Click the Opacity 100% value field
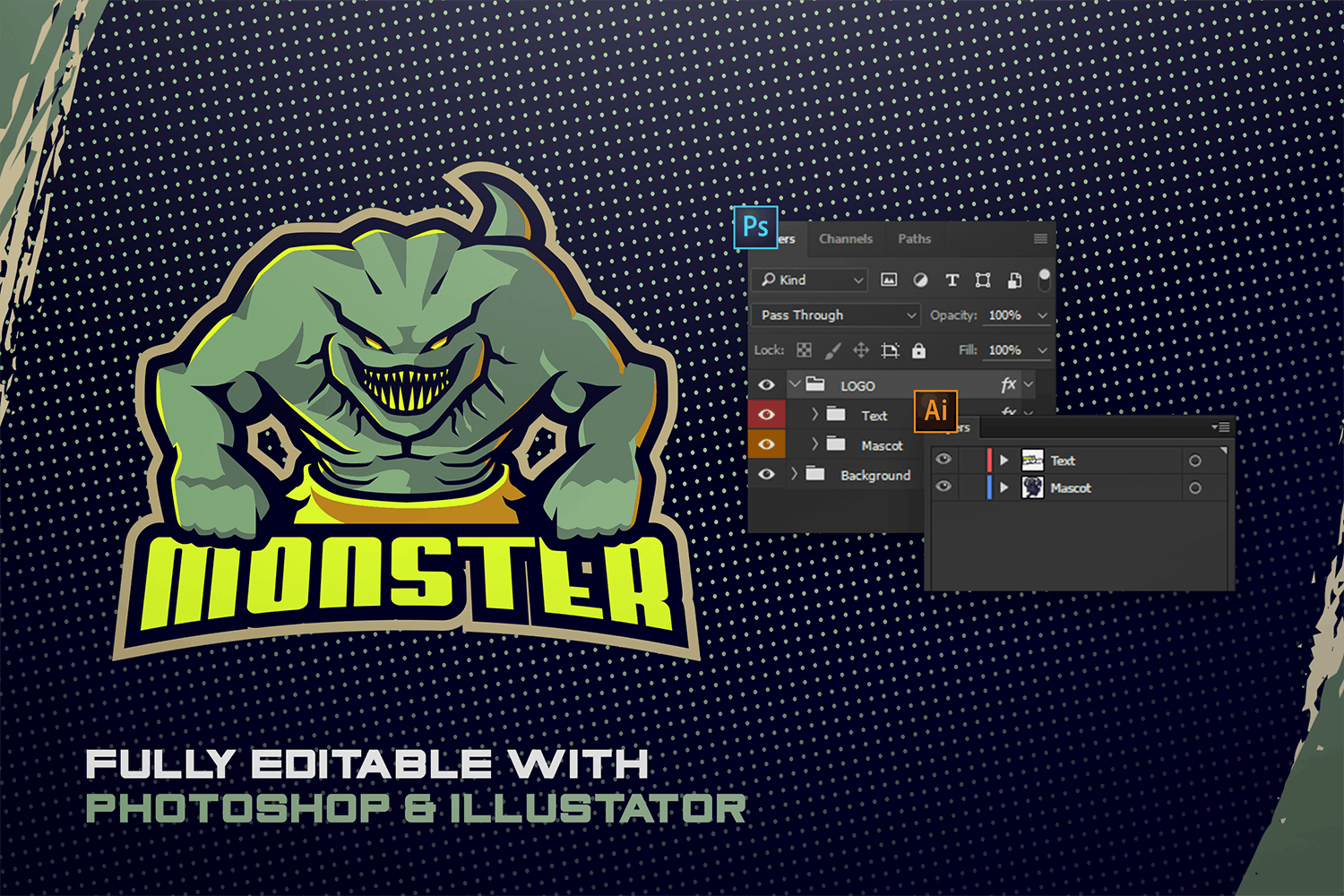1344x896 pixels. [x=1005, y=315]
